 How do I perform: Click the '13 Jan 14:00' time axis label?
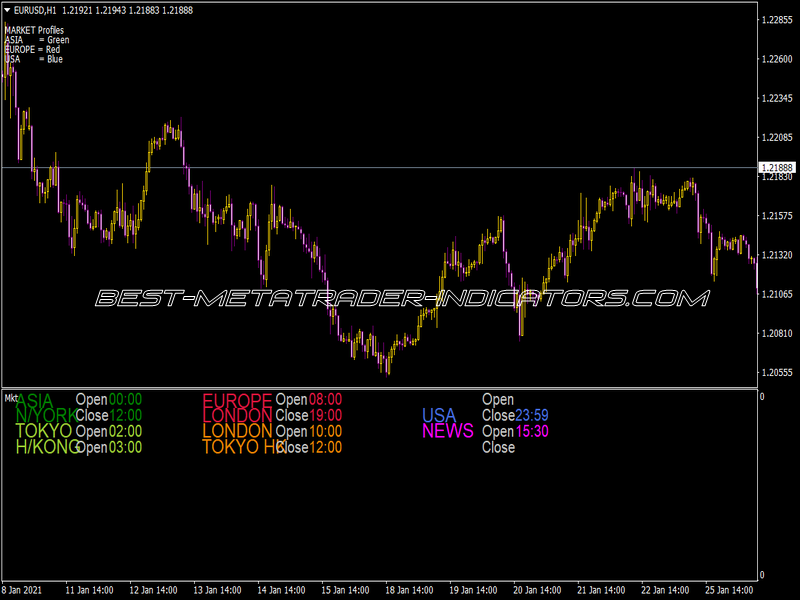217,590
